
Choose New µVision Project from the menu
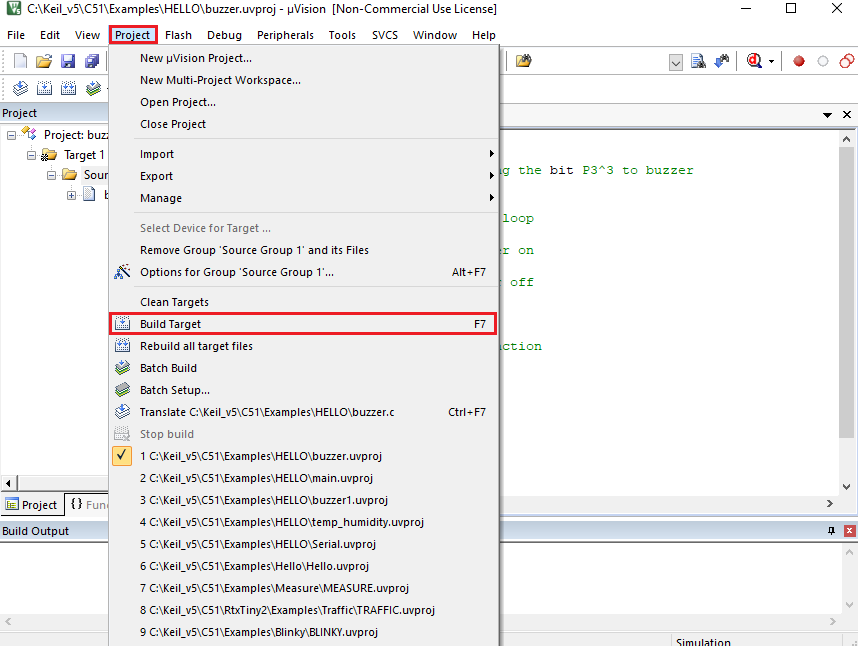click(304, 58)
